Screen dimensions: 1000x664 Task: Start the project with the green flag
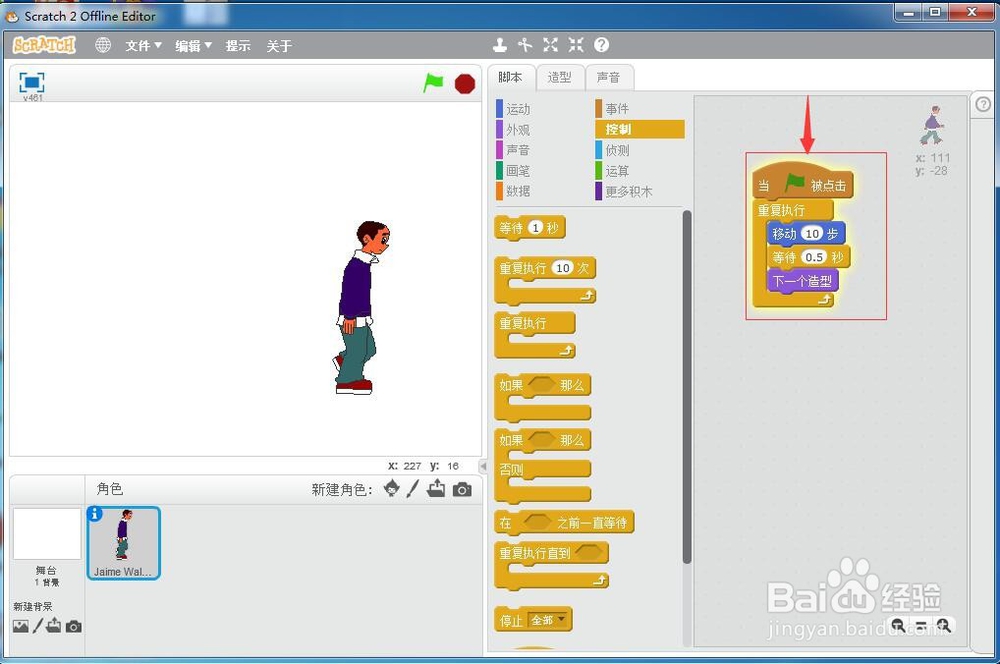pyautogui.click(x=433, y=84)
